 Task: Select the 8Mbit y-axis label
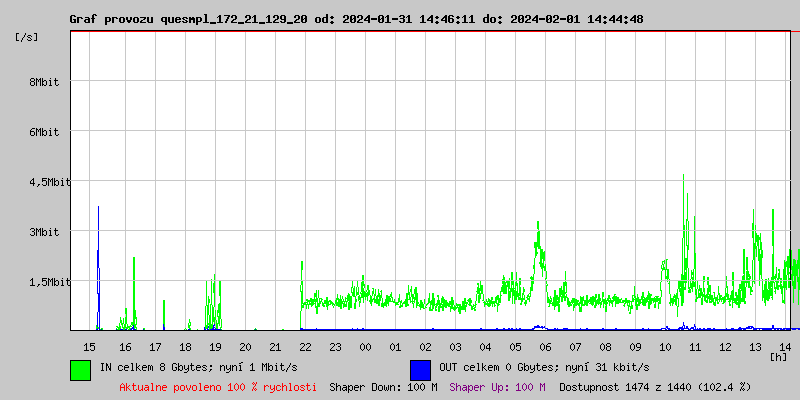pos(44,82)
